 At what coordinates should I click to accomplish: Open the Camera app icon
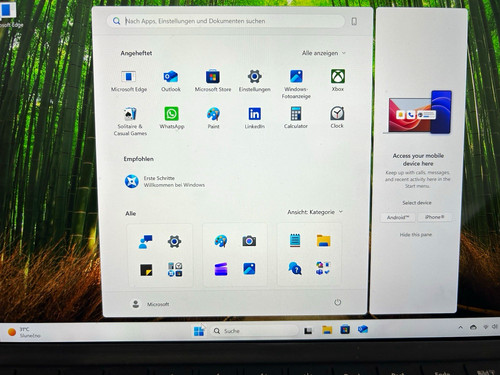pyautogui.click(x=249, y=241)
